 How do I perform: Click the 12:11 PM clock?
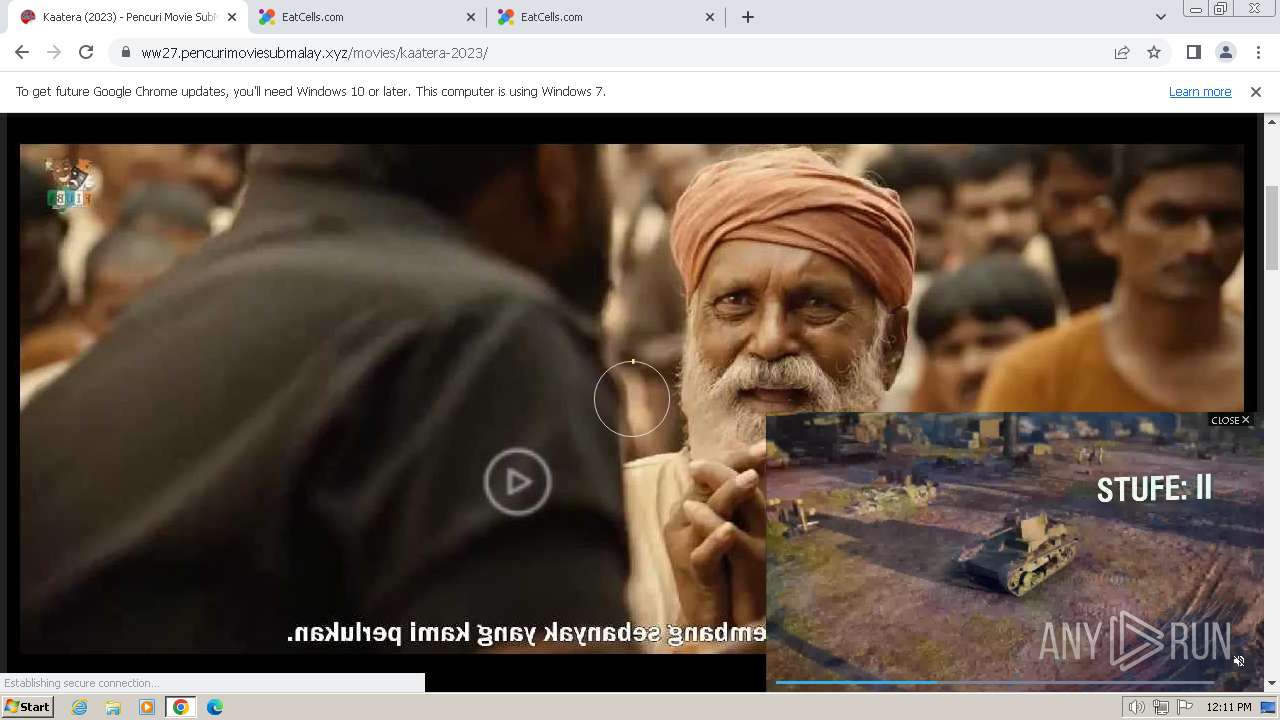pos(1229,707)
